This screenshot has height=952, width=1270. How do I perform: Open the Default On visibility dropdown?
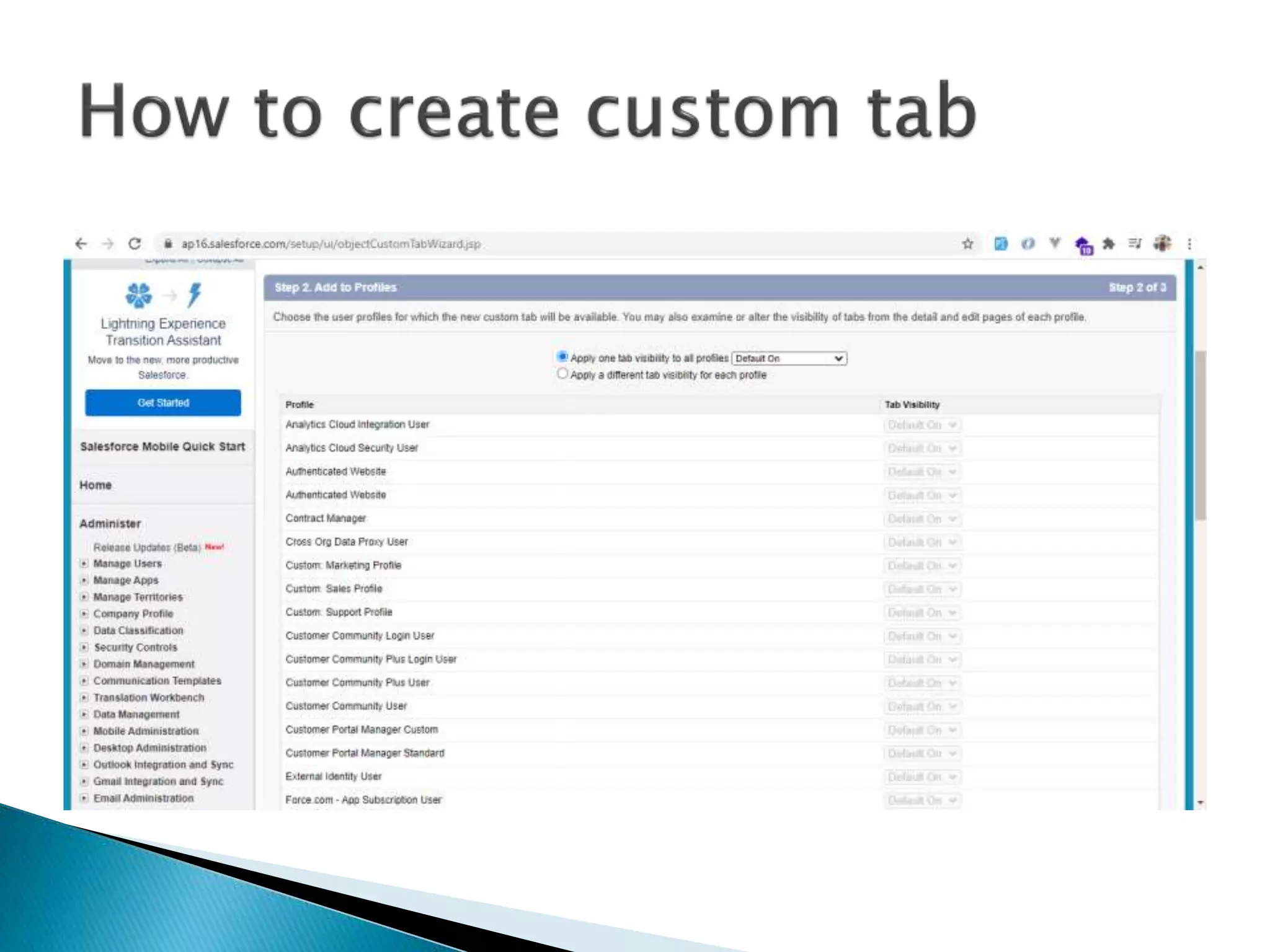pos(789,358)
